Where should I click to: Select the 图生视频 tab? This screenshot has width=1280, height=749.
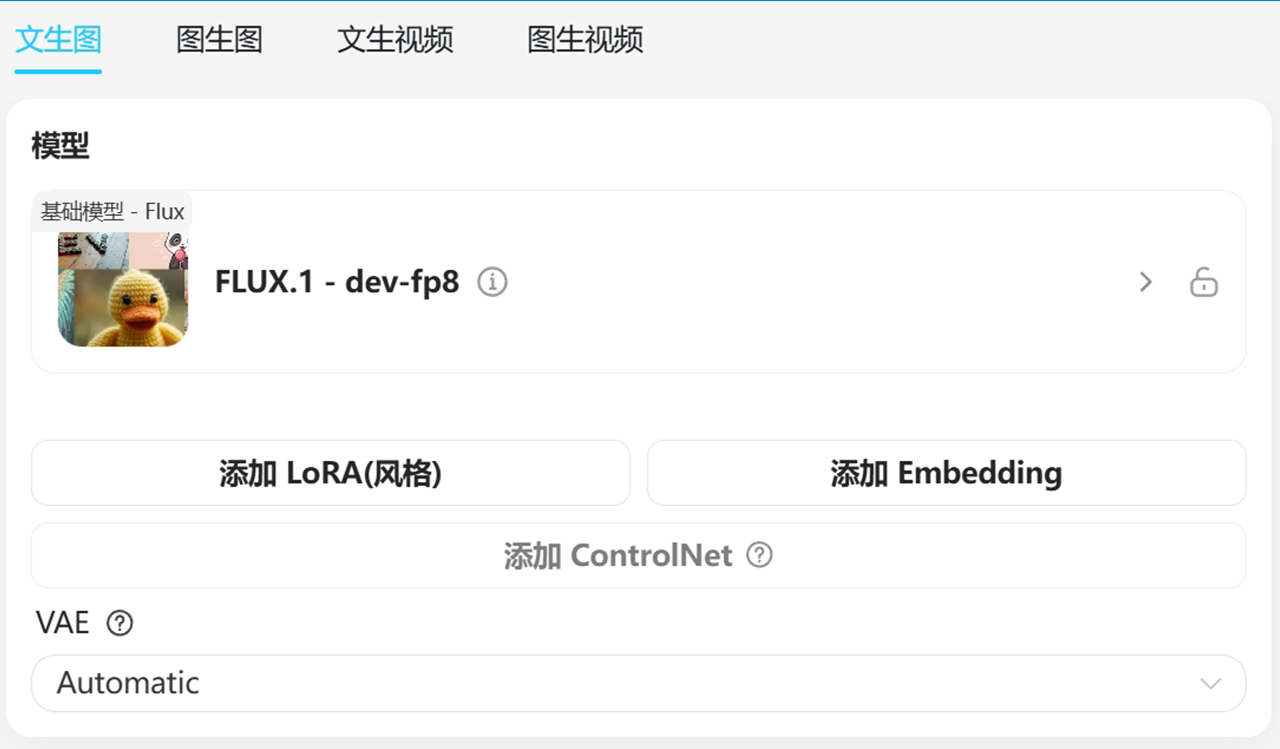point(585,40)
